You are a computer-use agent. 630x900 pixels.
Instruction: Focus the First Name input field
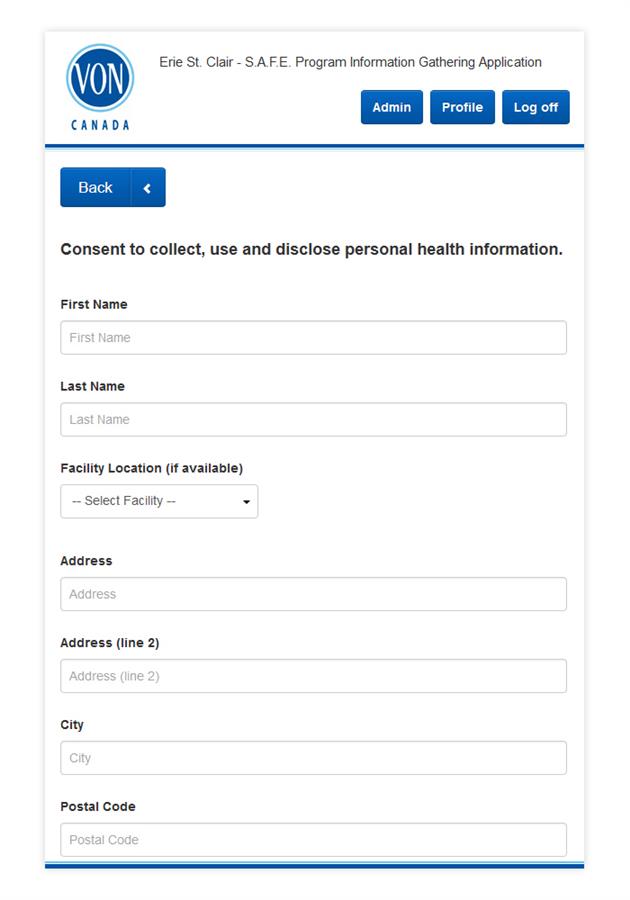313,338
